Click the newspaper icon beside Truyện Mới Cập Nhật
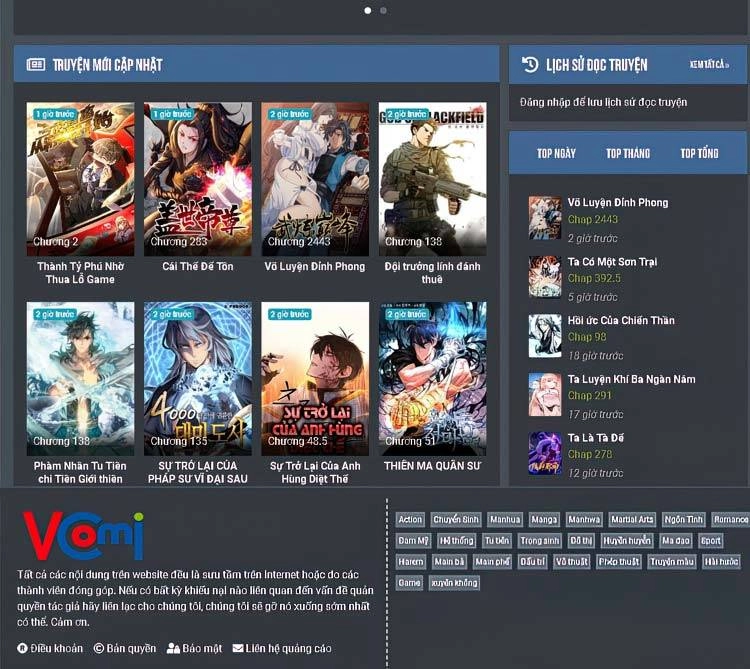The width and height of the screenshot is (750, 669). click(36, 65)
